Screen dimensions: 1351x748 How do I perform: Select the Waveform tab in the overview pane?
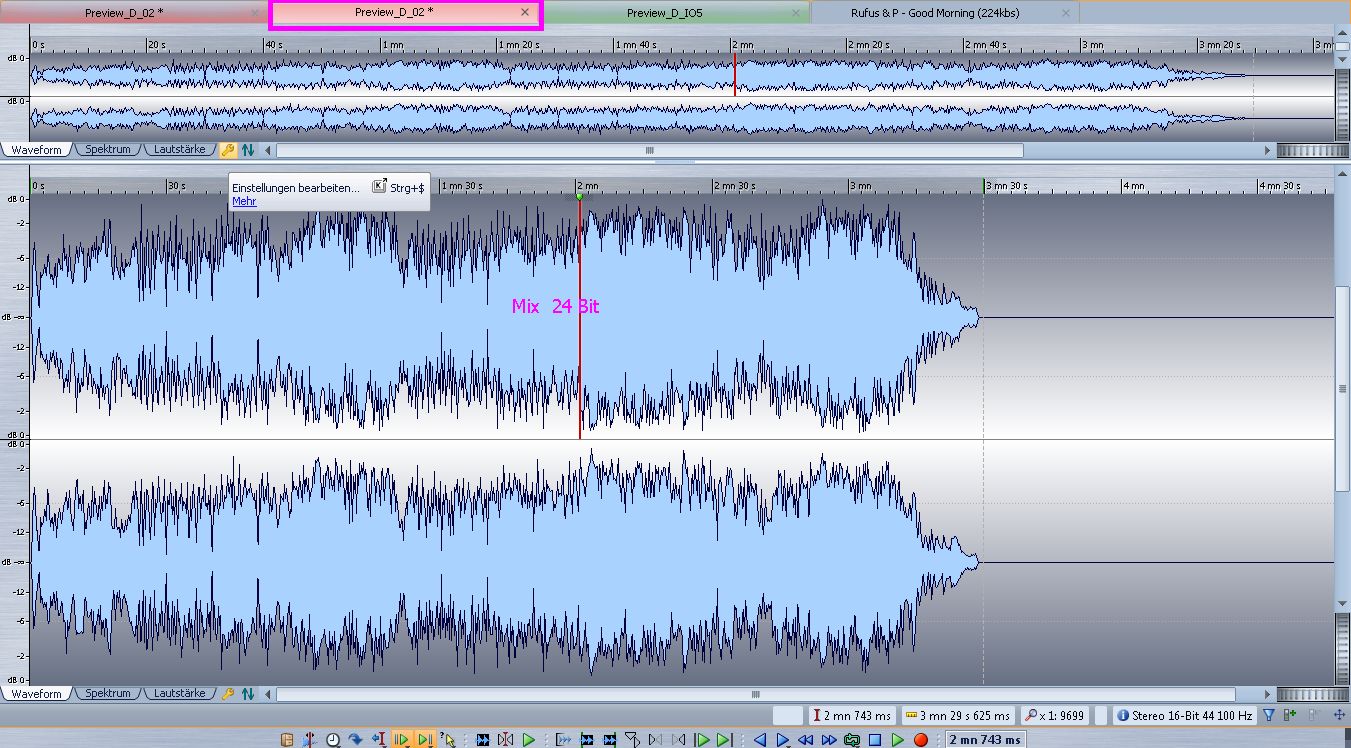point(36,150)
